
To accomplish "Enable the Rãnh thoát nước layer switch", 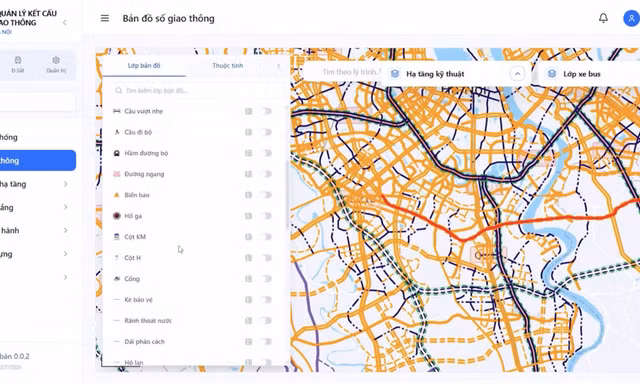I will pos(266,321).
